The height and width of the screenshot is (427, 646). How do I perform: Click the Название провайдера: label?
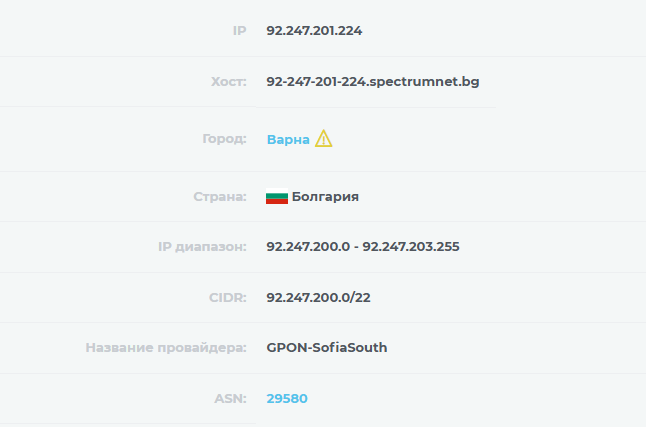click(x=166, y=347)
